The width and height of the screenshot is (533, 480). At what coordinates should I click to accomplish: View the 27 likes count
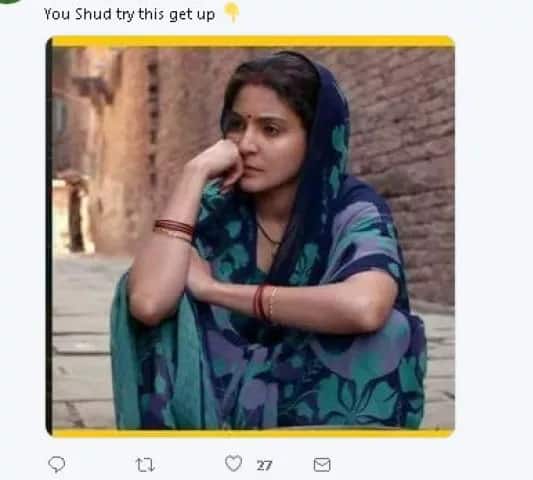(264, 465)
